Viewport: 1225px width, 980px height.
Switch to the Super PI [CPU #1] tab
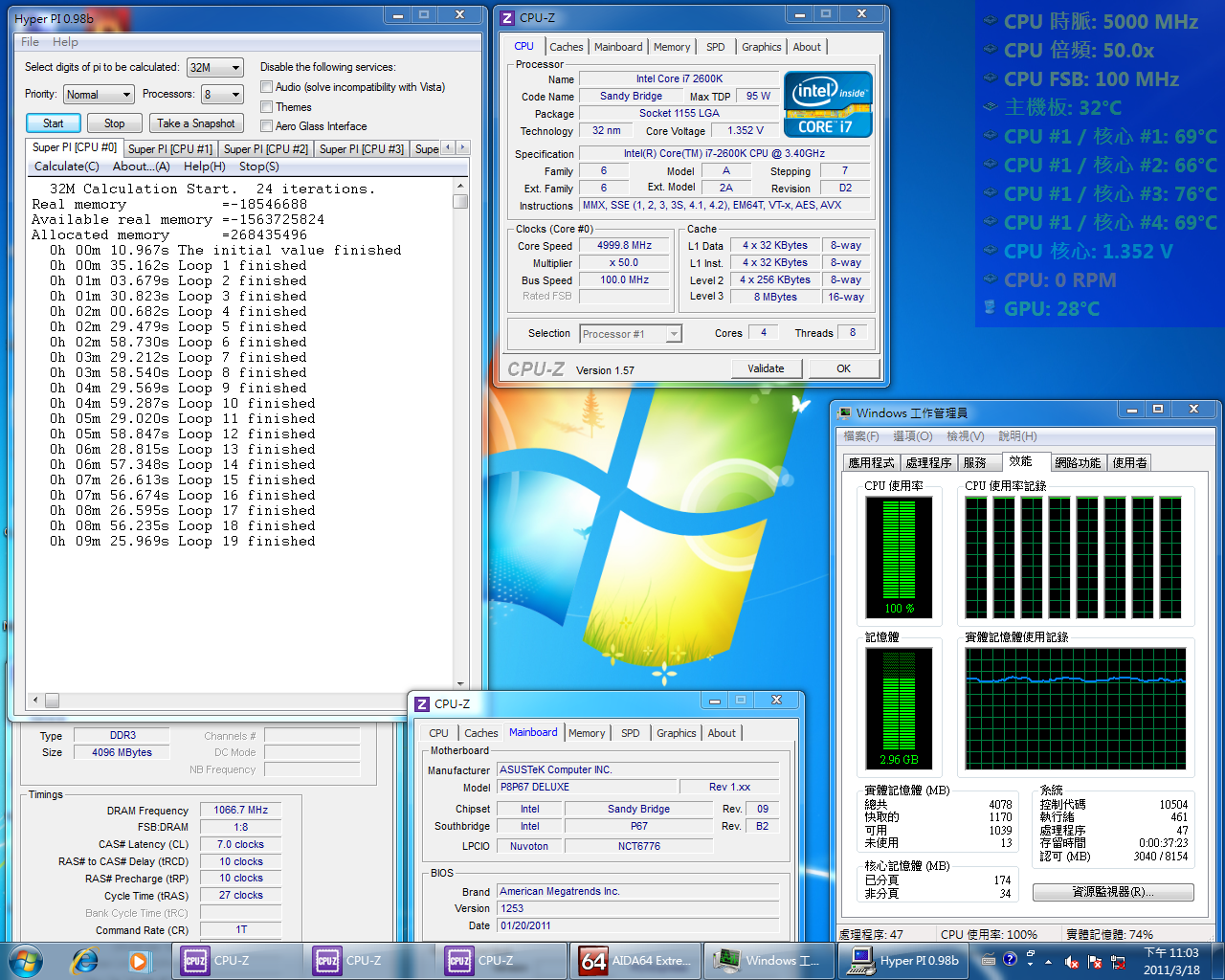[x=170, y=149]
